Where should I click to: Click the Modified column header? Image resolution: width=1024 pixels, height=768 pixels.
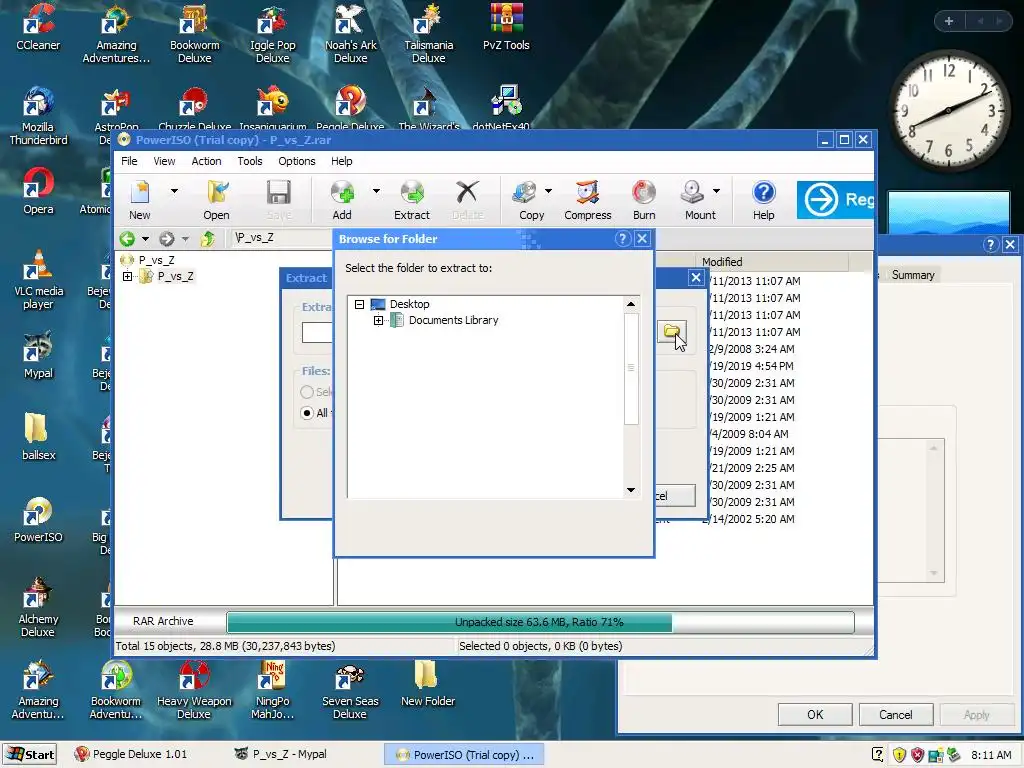pyautogui.click(x=772, y=262)
